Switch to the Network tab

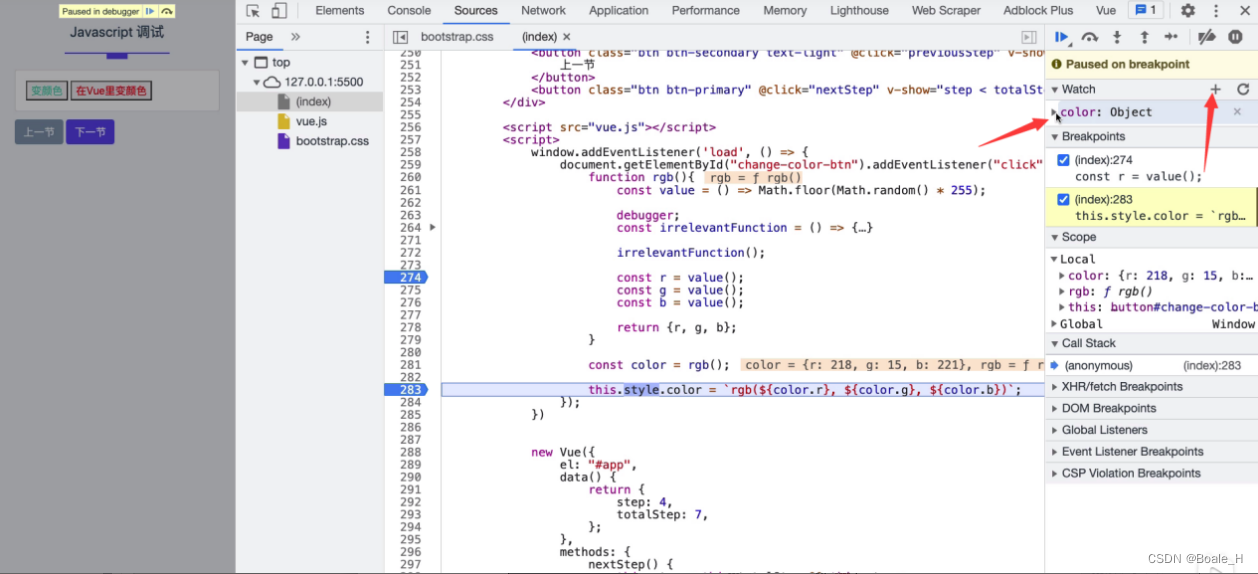click(543, 11)
